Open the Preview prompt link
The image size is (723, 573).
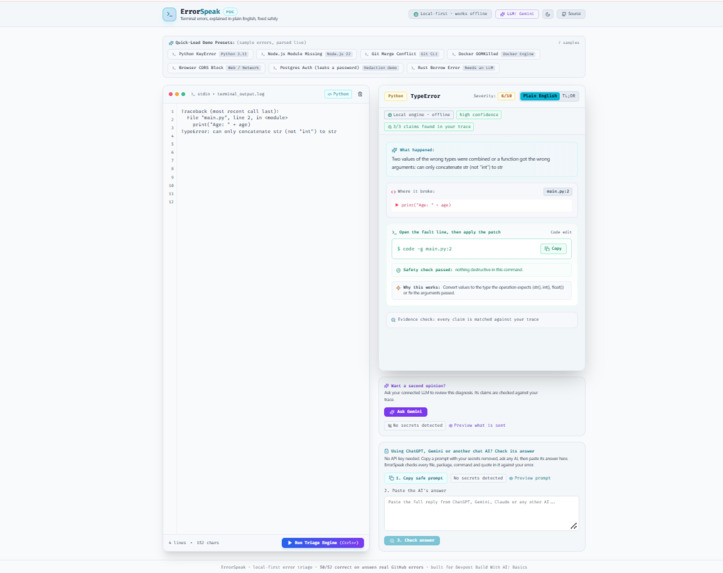530,478
